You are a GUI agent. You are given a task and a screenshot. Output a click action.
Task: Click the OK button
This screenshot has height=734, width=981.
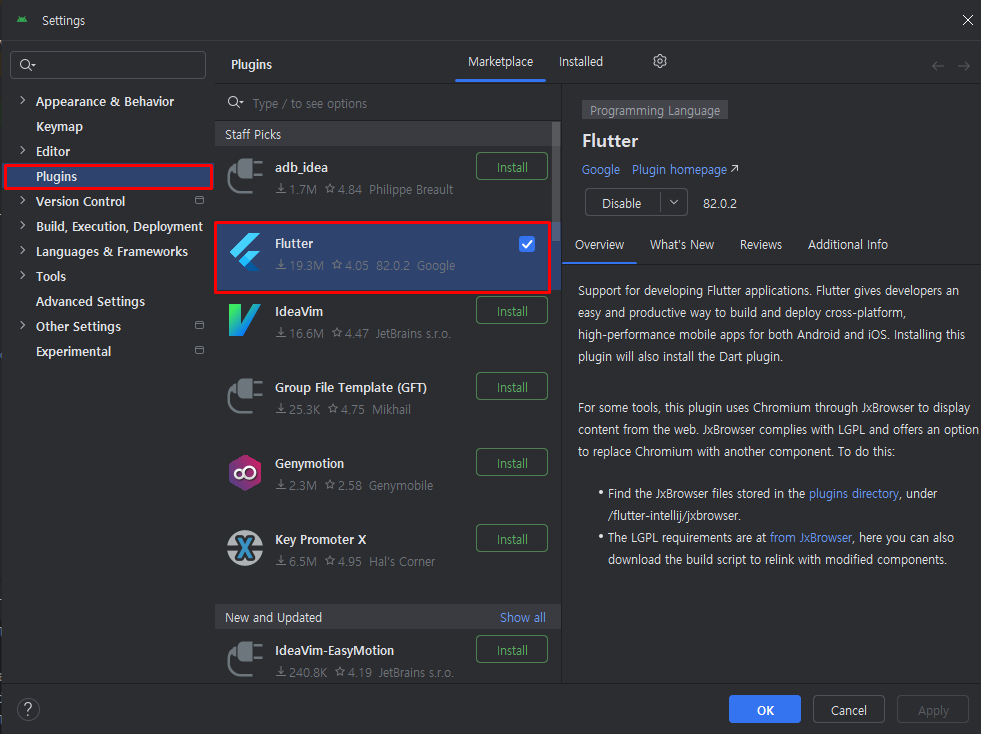click(765, 710)
